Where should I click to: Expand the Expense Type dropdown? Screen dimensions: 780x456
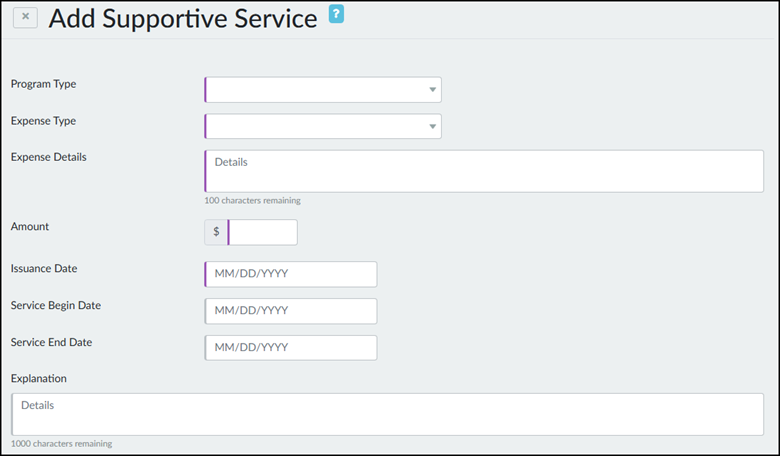(323, 126)
